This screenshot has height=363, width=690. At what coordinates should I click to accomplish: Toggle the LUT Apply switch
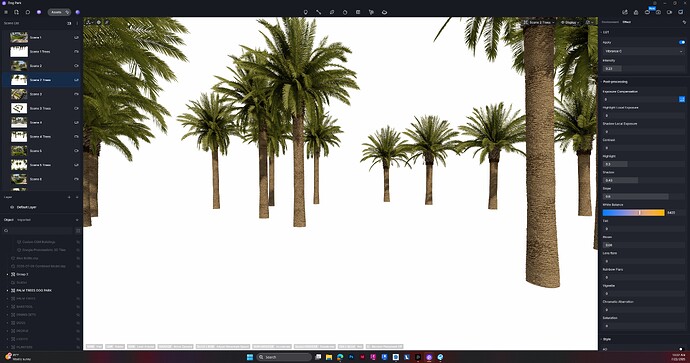(x=682, y=42)
